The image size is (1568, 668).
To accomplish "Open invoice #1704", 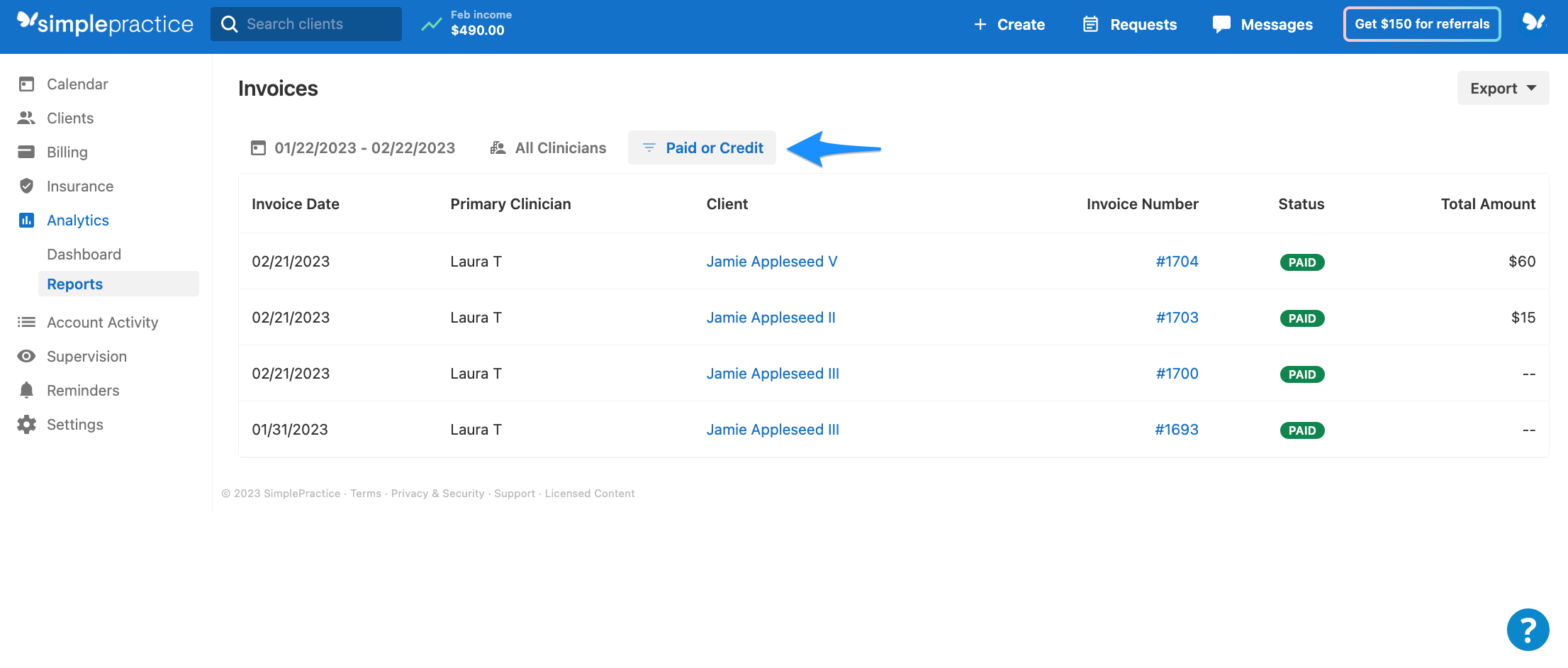I will click(x=1177, y=261).
